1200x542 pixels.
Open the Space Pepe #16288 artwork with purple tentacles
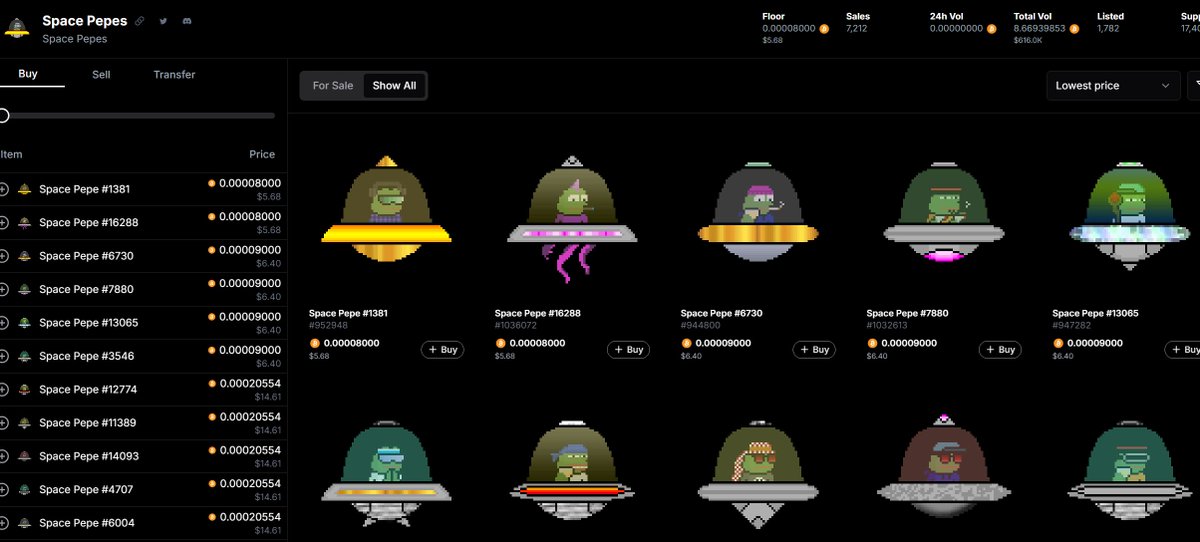pyautogui.click(x=572, y=219)
